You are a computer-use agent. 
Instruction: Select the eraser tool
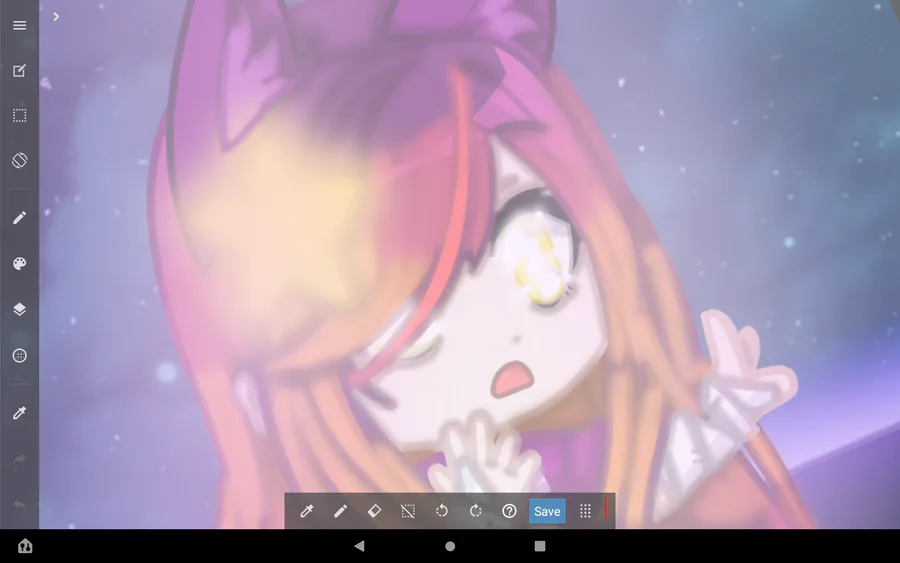click(374, 511)
